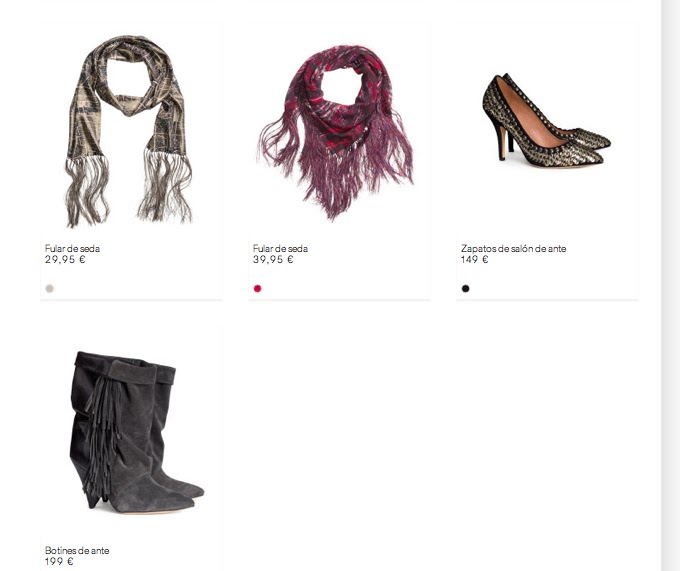Open the Zapatos de salón de ante link
This screenshot has height=571, width=680.
point(513,248)
